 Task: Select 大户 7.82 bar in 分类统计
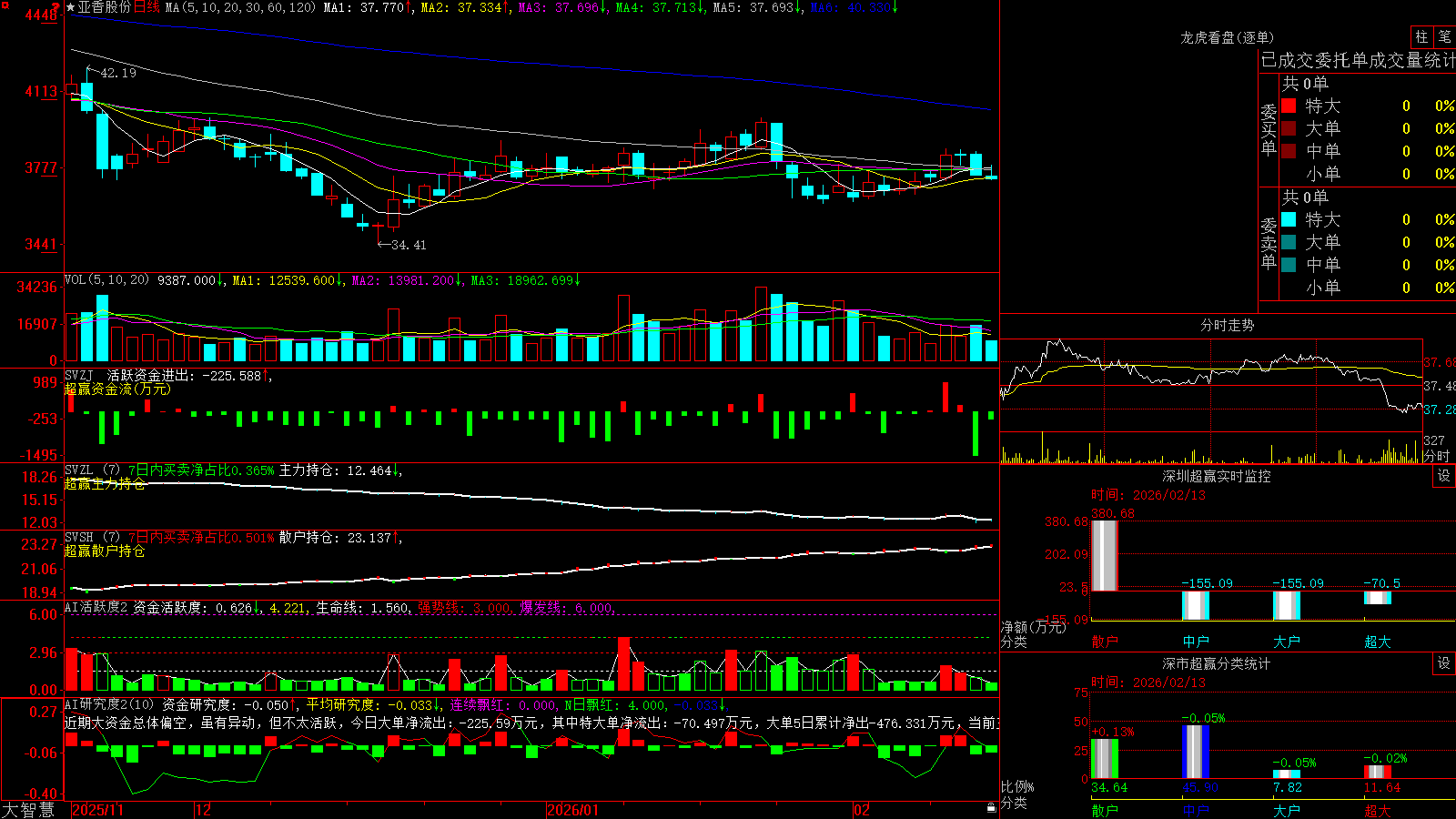[x=1287, y=774]
